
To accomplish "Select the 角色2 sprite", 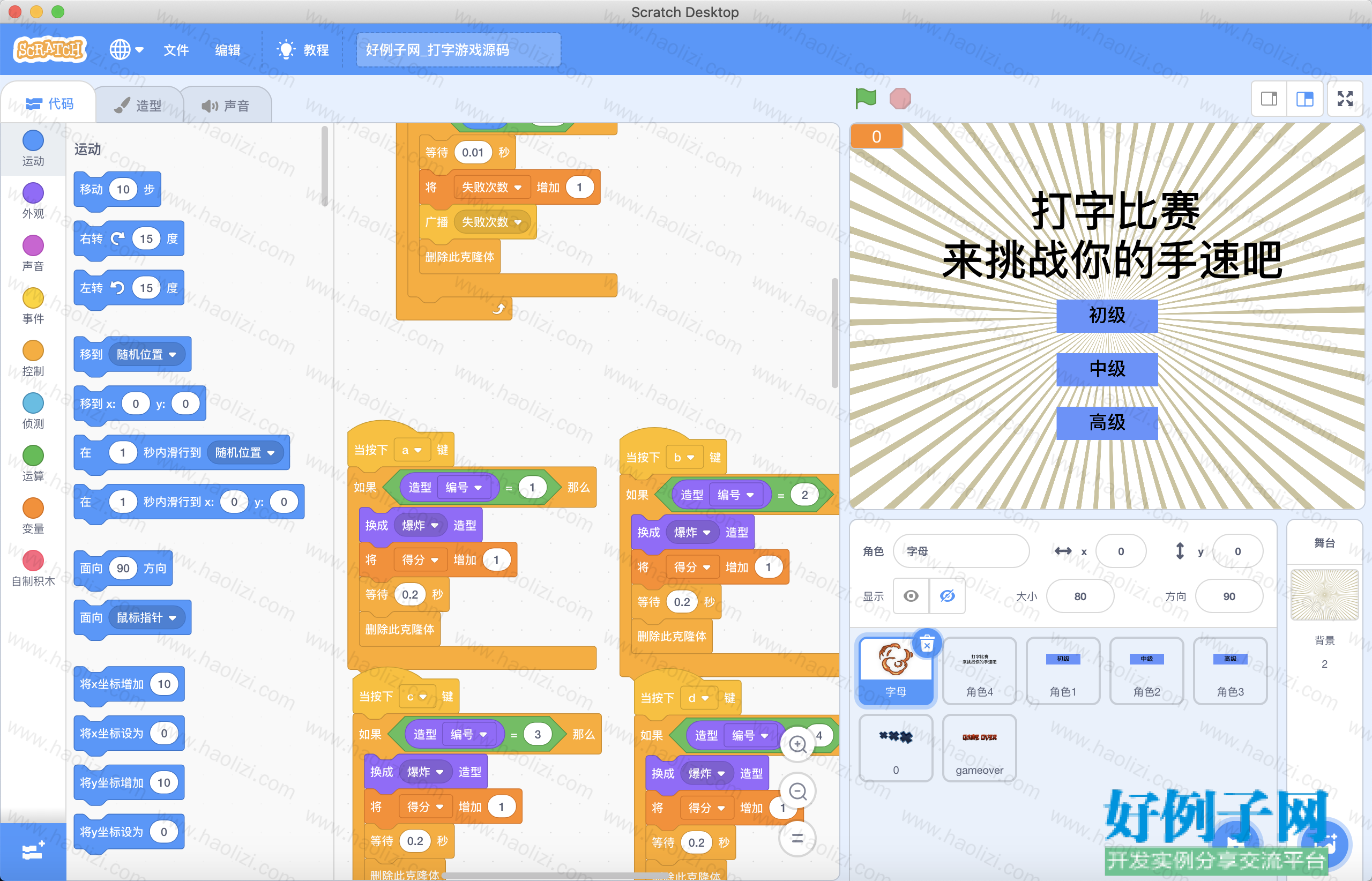I will point(1146,670).
